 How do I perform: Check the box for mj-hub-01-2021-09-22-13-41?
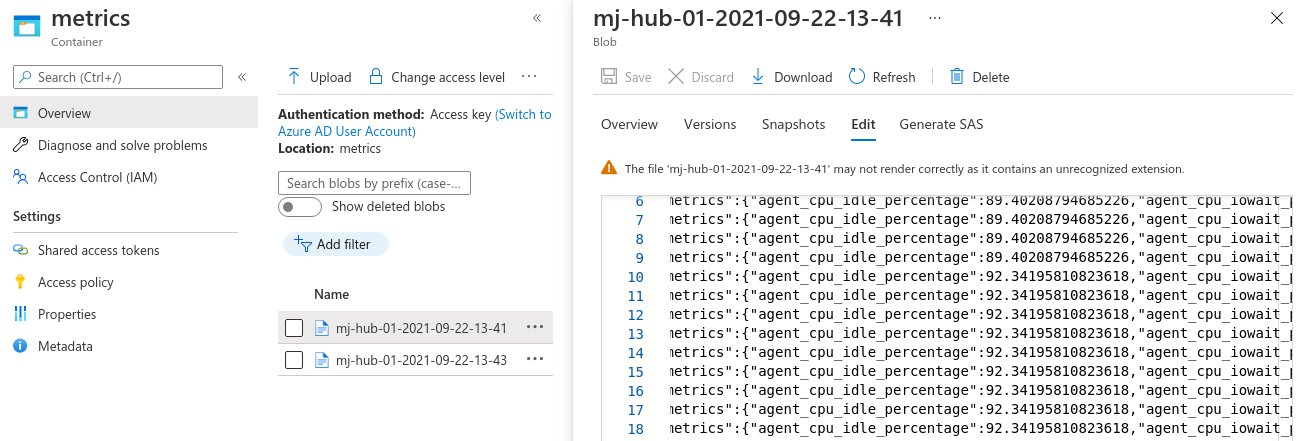tap(294, 328)
